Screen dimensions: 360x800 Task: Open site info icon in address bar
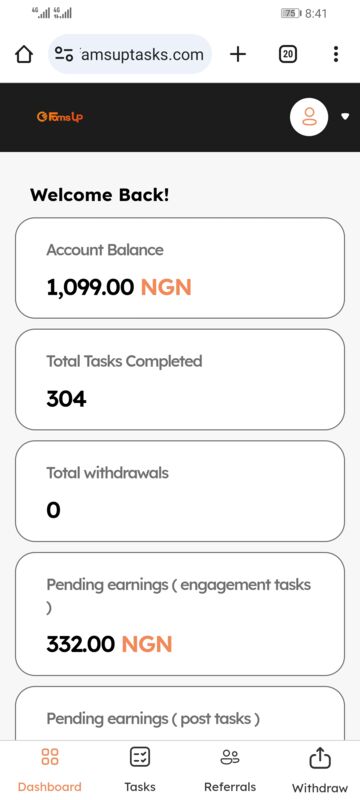(65, 54)
